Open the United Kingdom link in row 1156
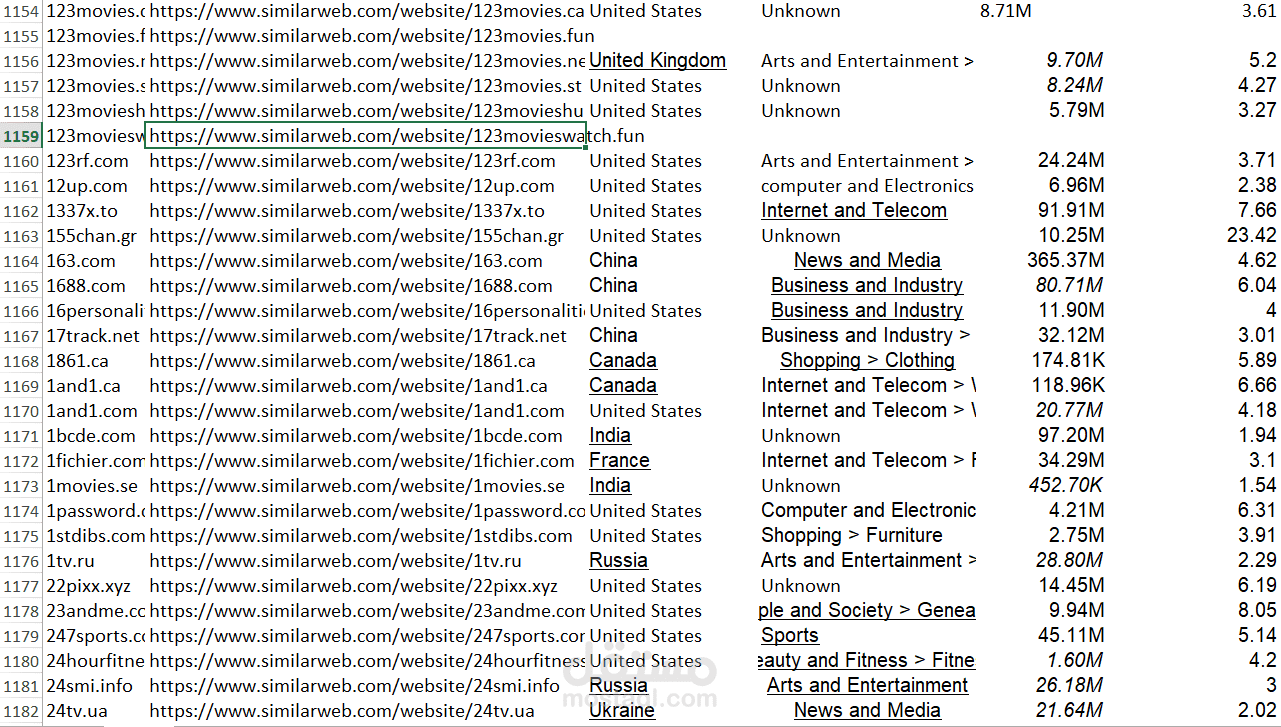 click(657, 61)
